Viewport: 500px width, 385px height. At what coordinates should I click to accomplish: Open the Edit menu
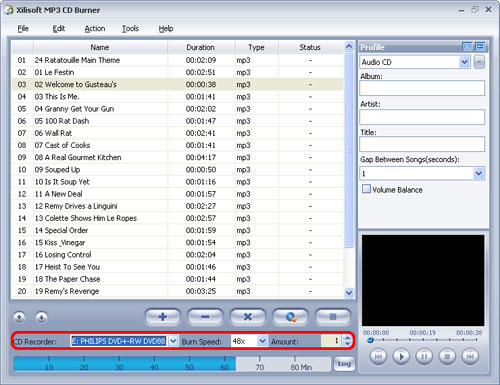59,29
